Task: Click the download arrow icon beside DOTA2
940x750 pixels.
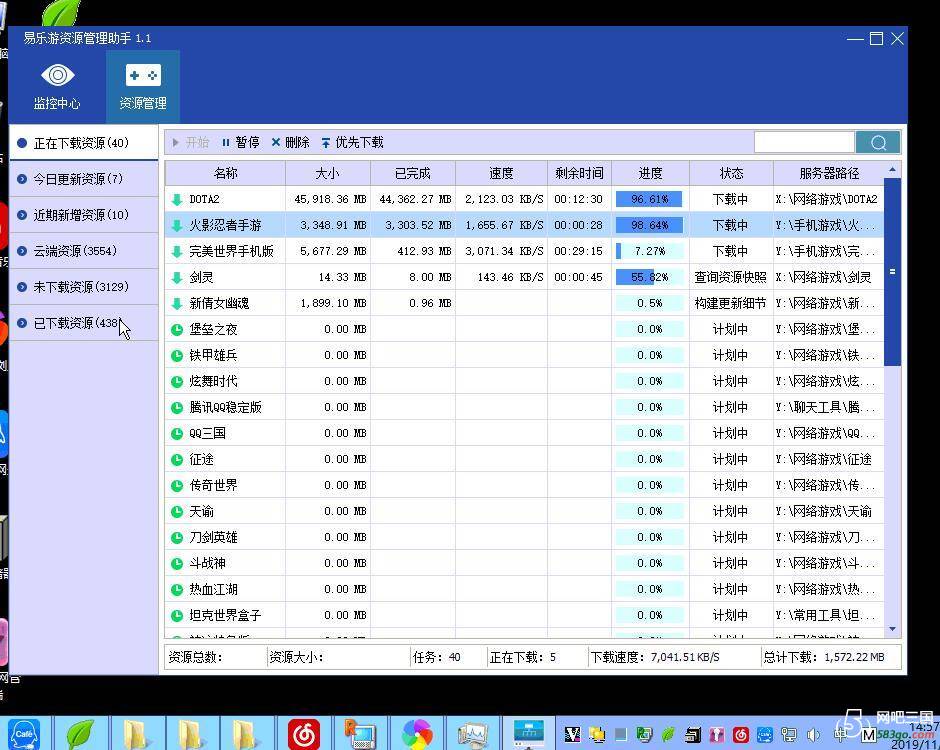Action: click(177, 200)
